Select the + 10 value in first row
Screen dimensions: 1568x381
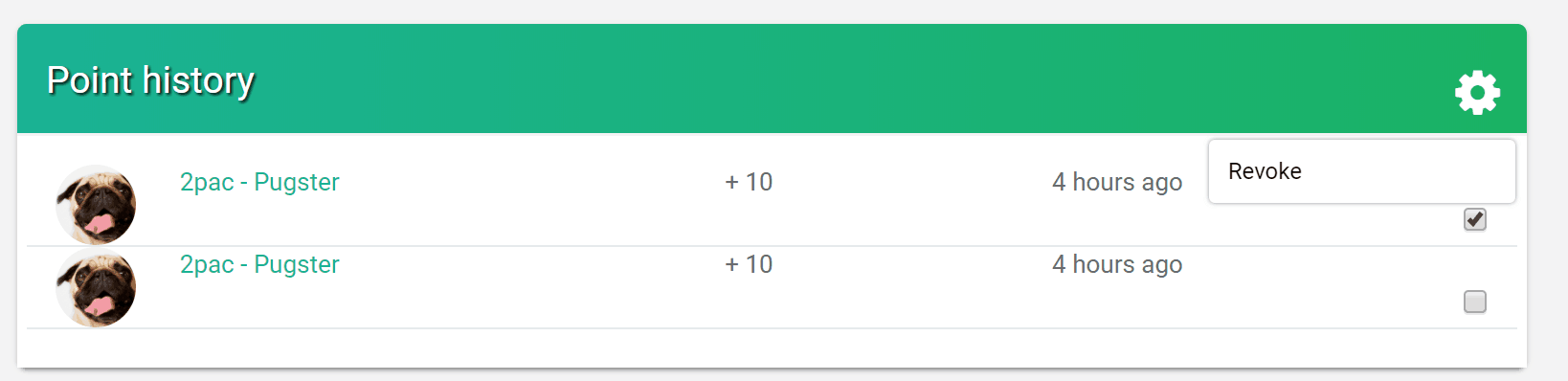tap(749, 182)
